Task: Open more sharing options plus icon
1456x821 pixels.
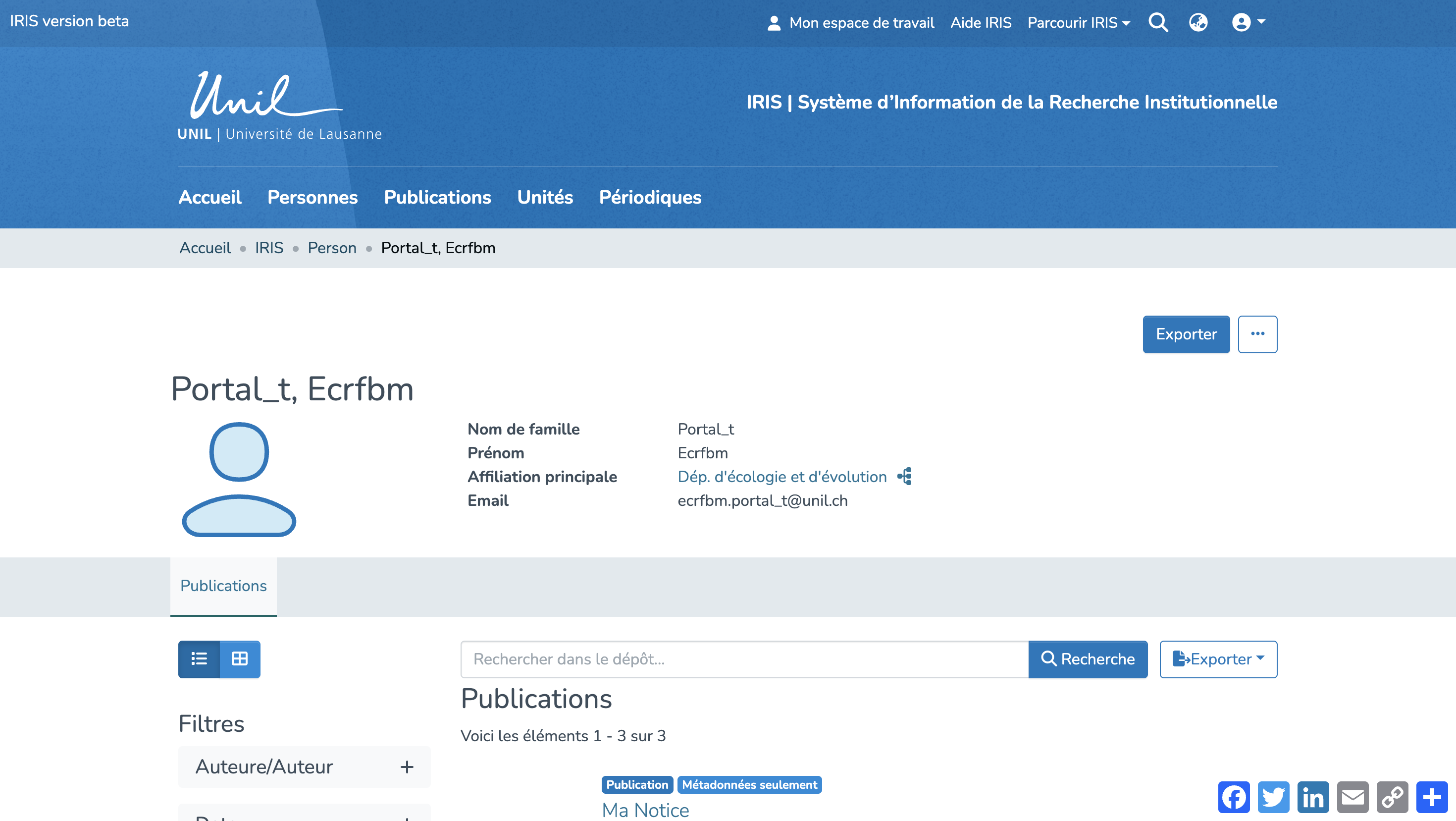Action: 1432,797
